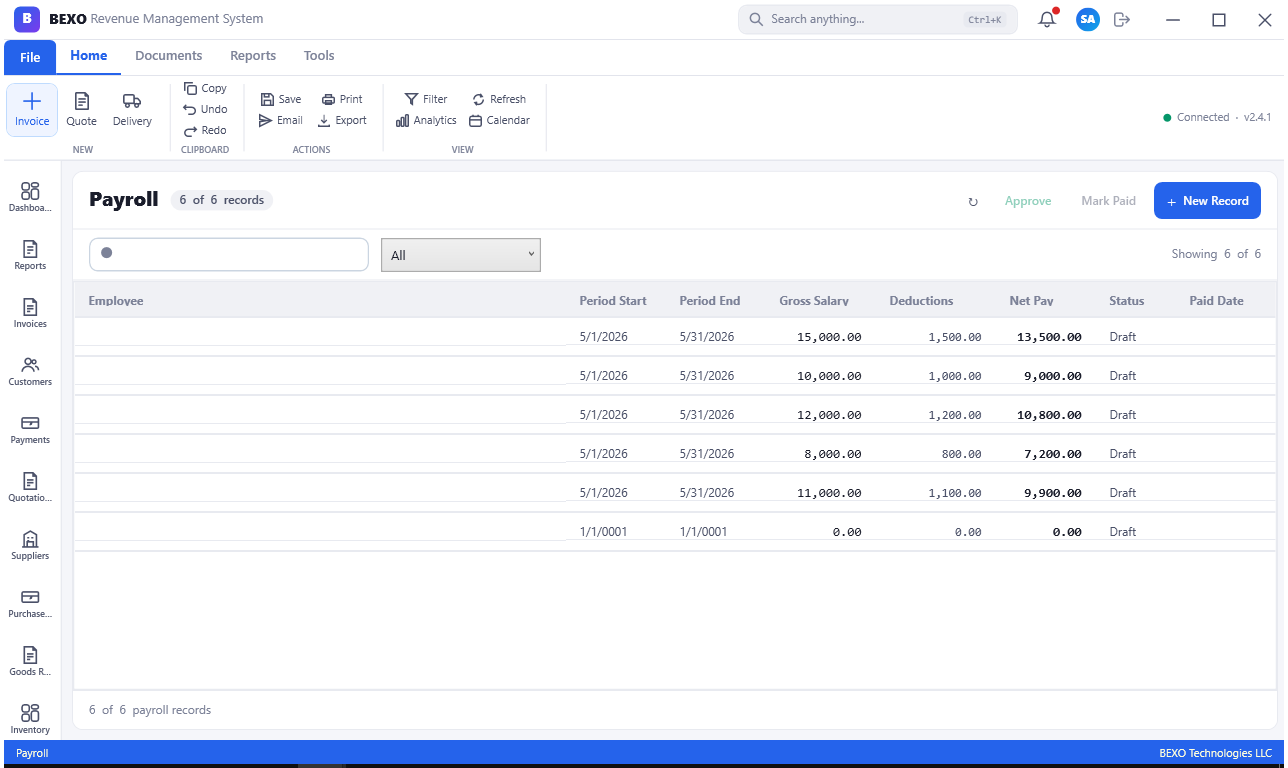
Task: Click the Search anything box
Action: coord(878,19)
